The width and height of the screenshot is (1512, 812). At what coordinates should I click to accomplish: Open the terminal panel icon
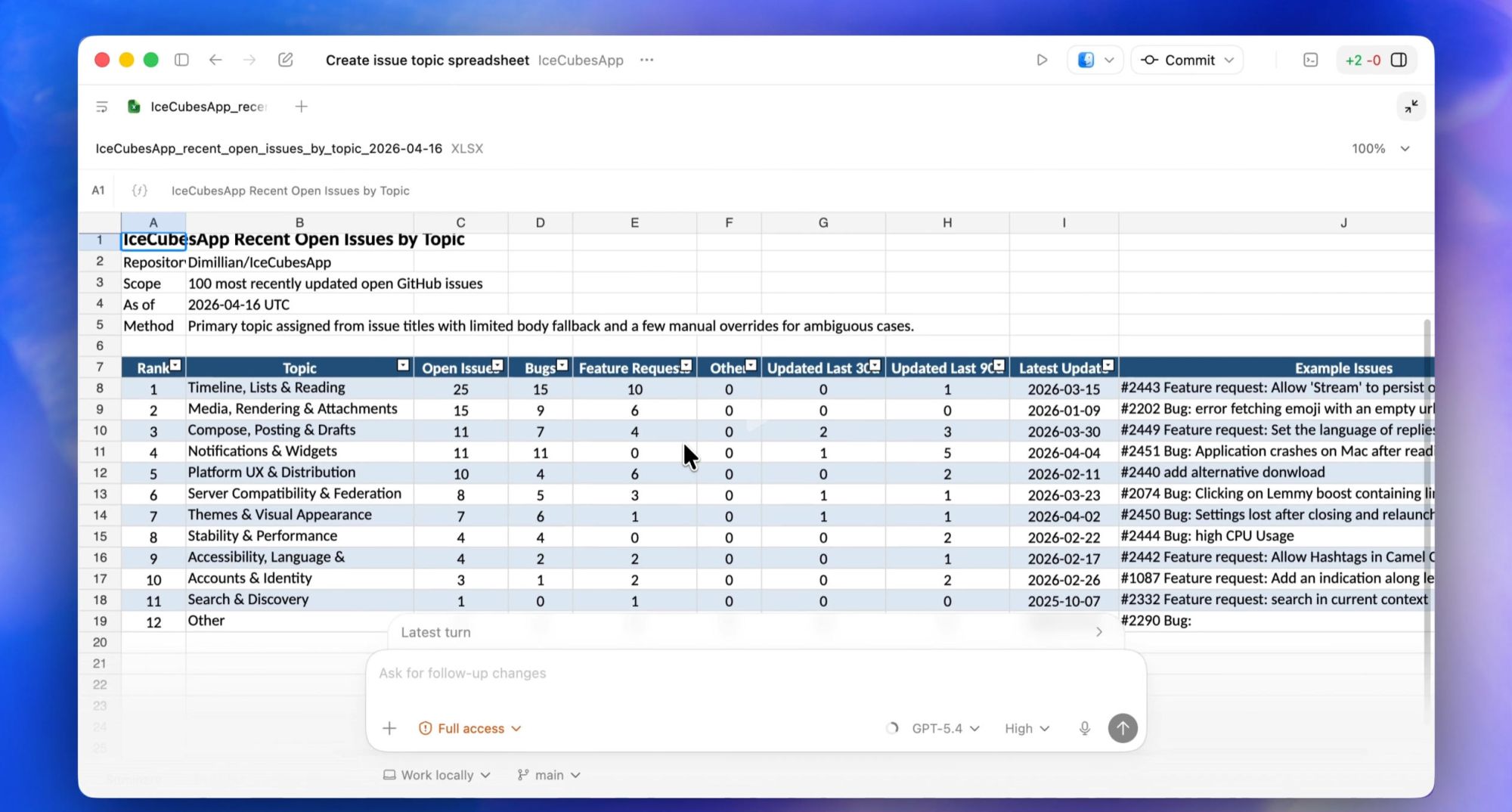pyautogui.click(x=1310, y=60)
